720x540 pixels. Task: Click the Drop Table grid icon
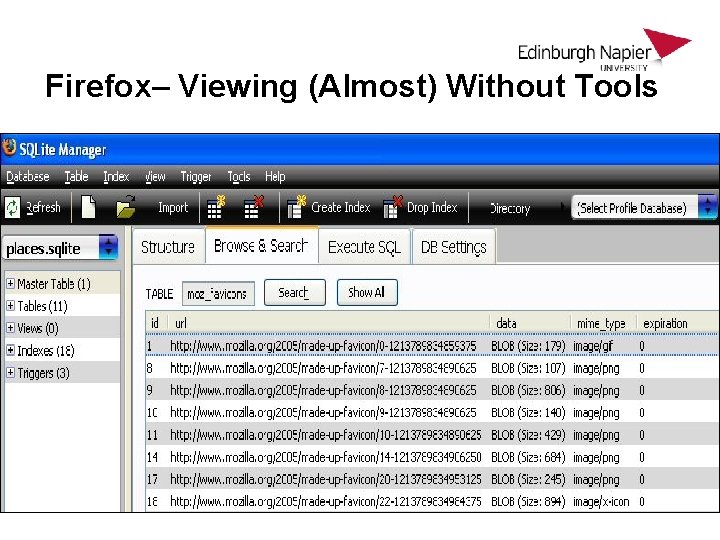[x=253, y=207]
